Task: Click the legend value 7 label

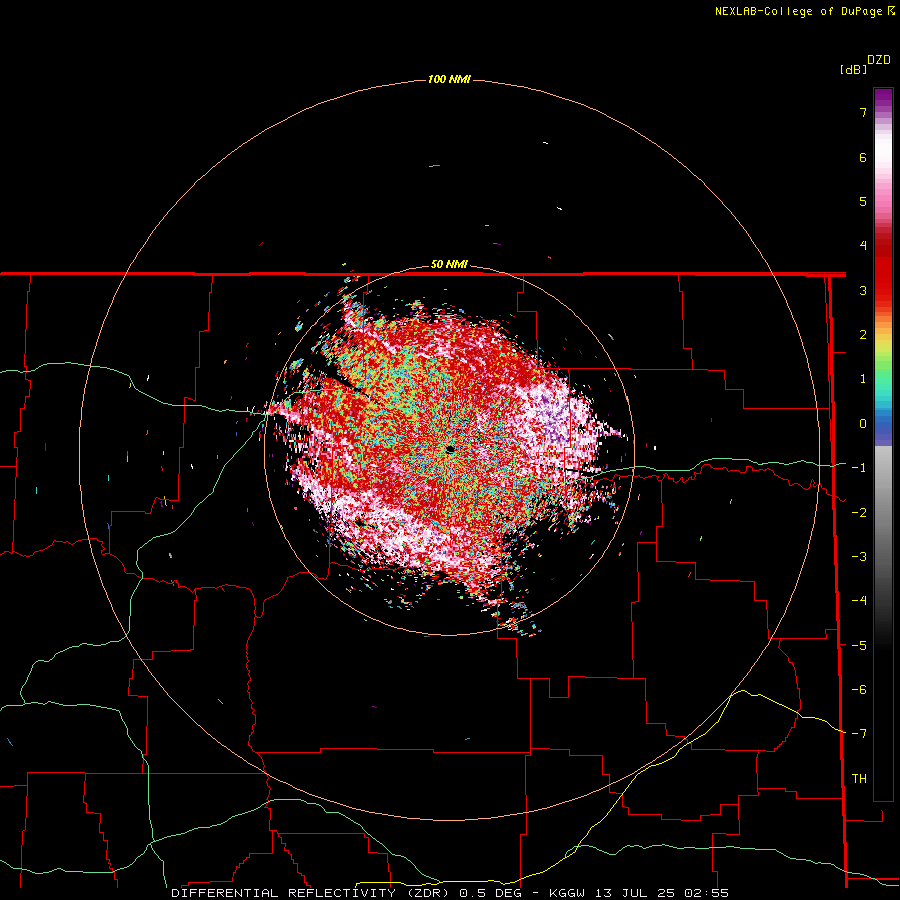Action: click(863, 112)
